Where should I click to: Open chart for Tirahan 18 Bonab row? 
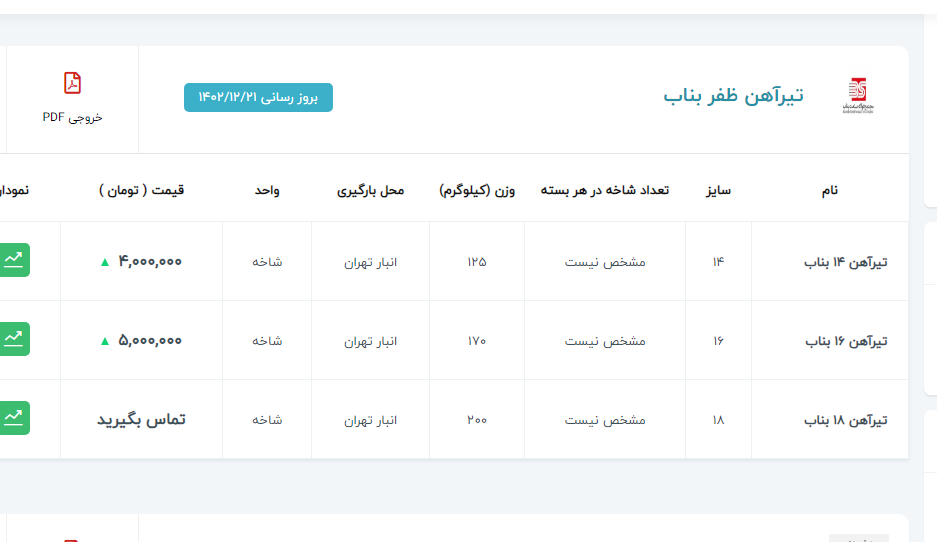click(x=14, y=417)
